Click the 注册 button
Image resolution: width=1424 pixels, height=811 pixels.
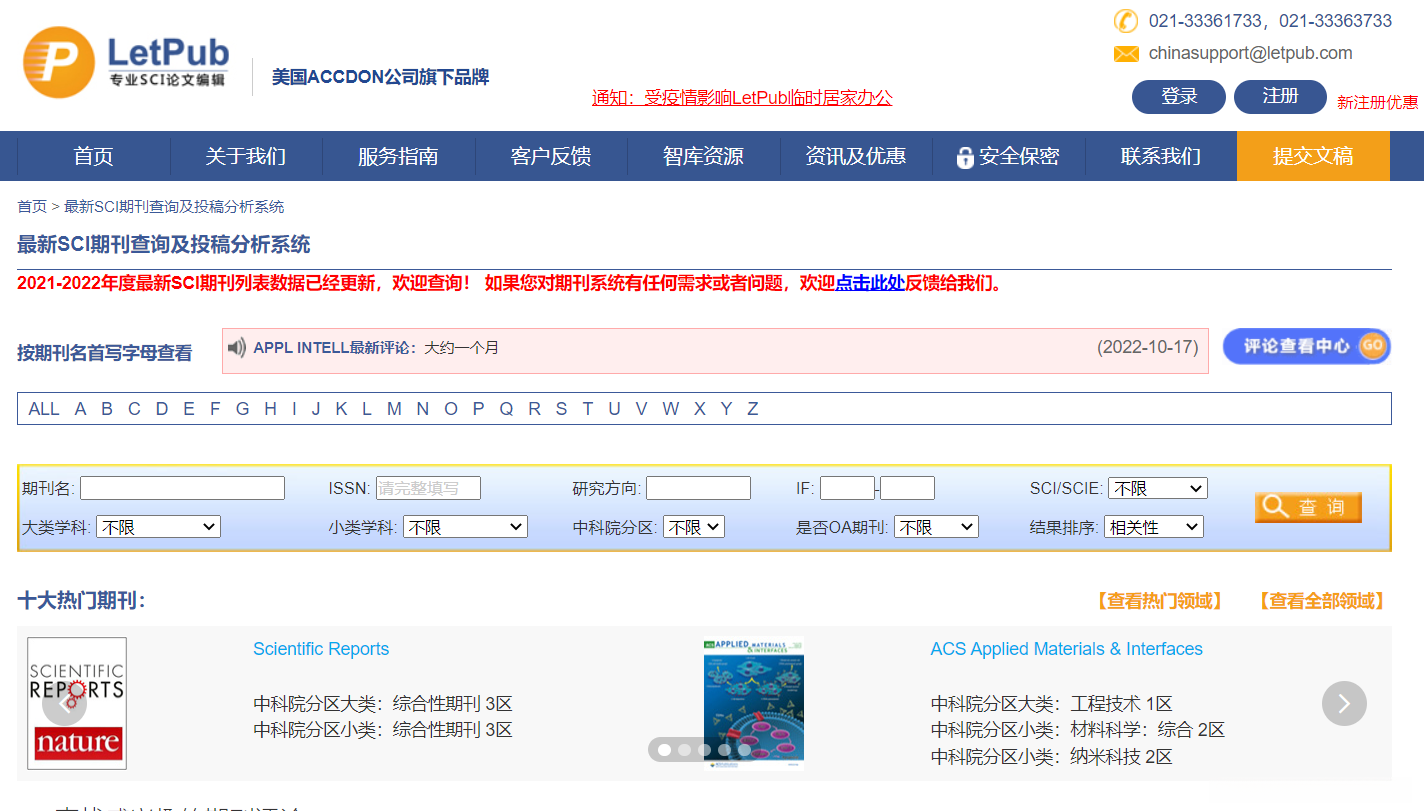(x=1280, y=97)
